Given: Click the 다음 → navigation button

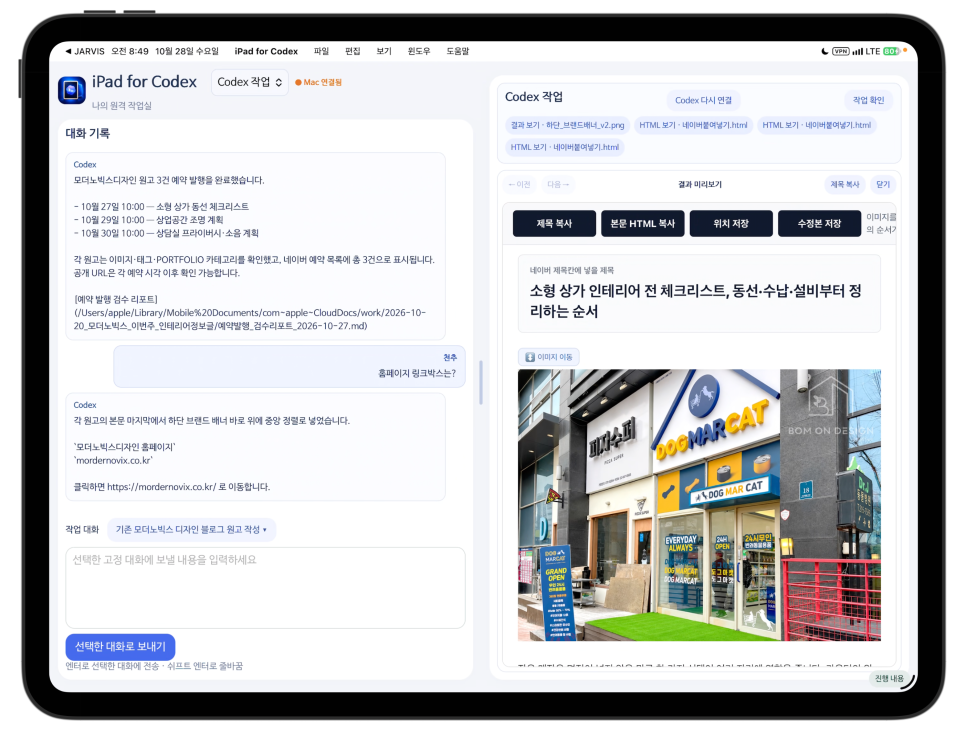Looking at the screenshot, I should click(558, 184).
